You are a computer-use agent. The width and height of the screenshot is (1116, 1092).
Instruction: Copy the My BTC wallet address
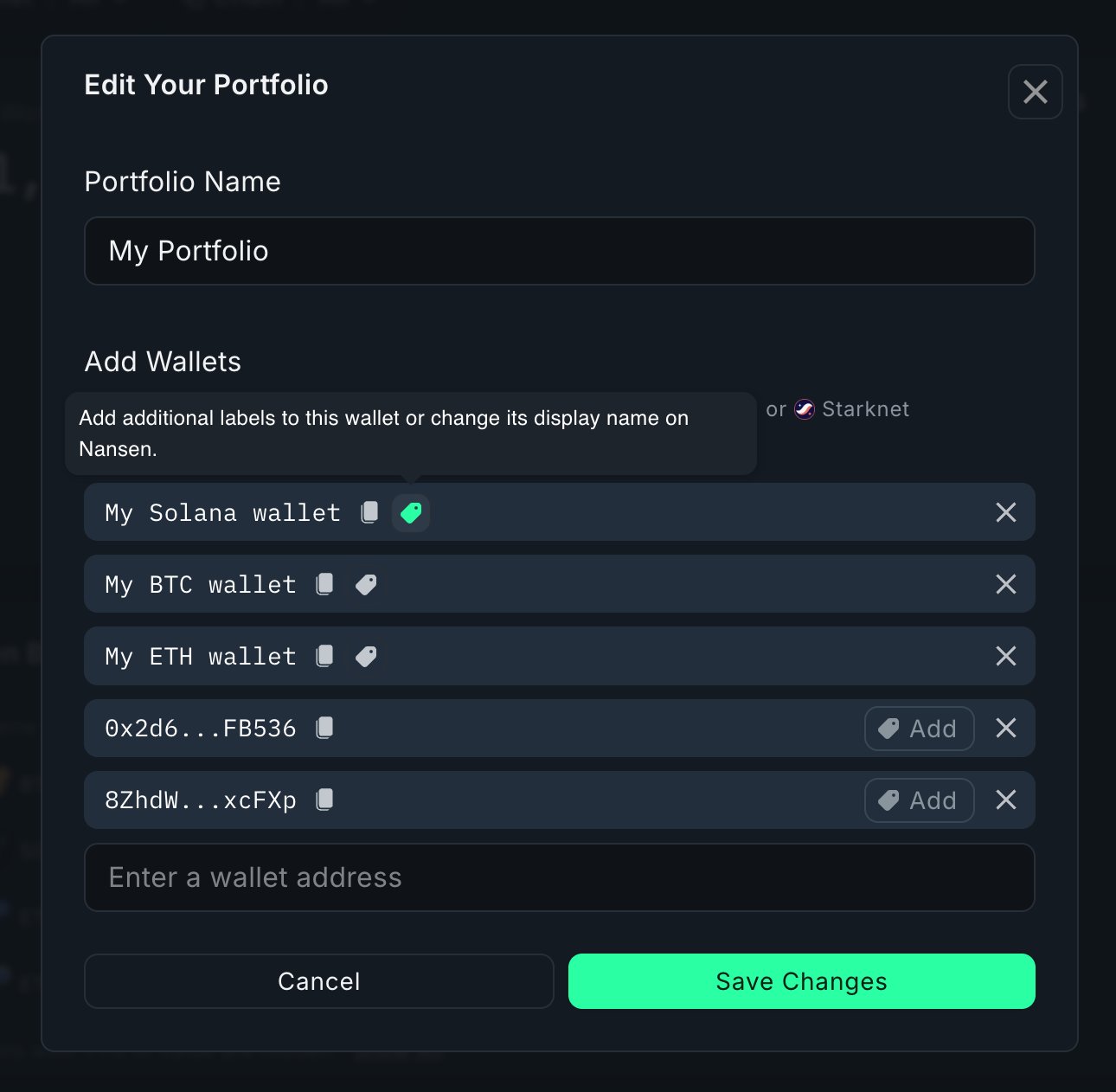(x=325, y=584)
